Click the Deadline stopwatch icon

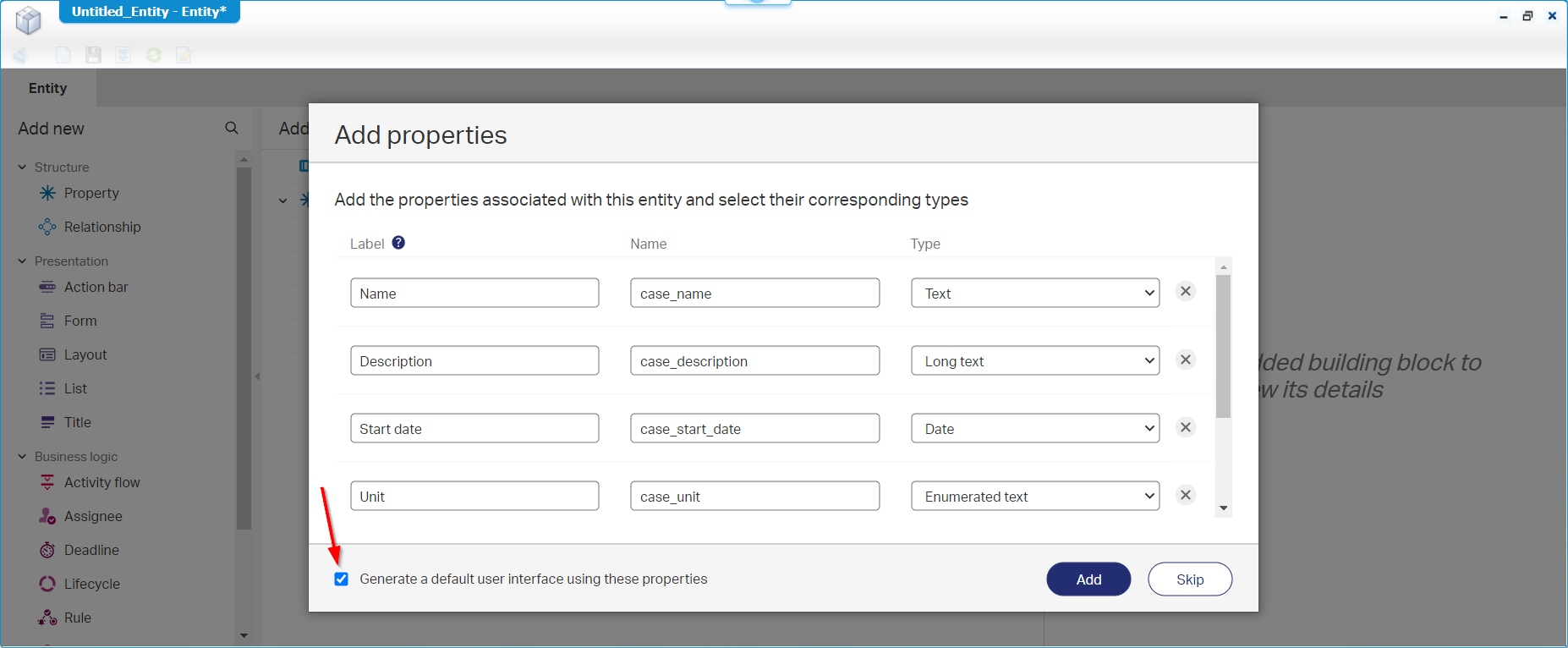[47, 550]
